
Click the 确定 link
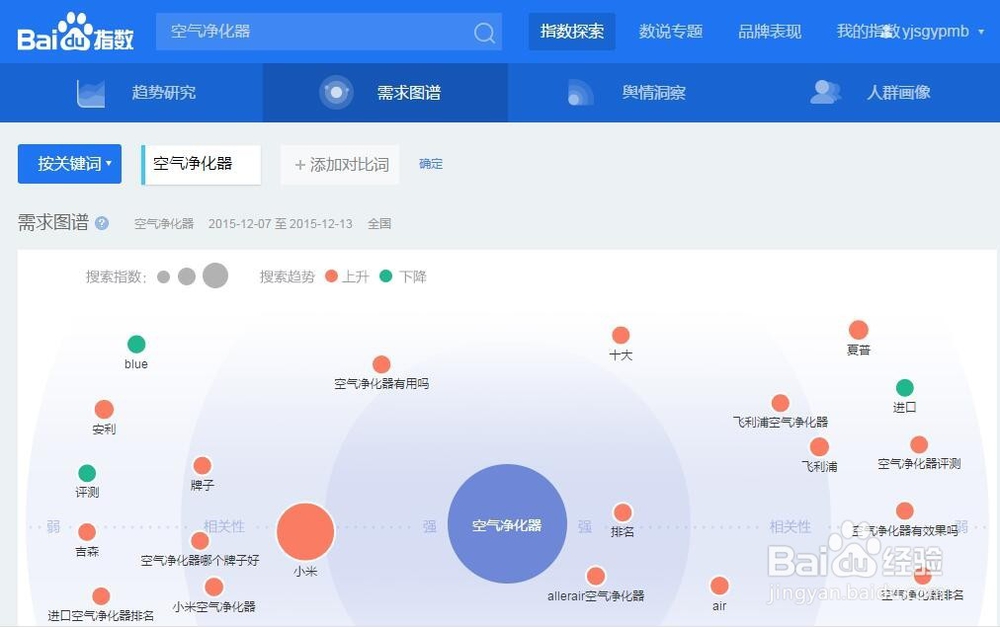coord(430,164)
